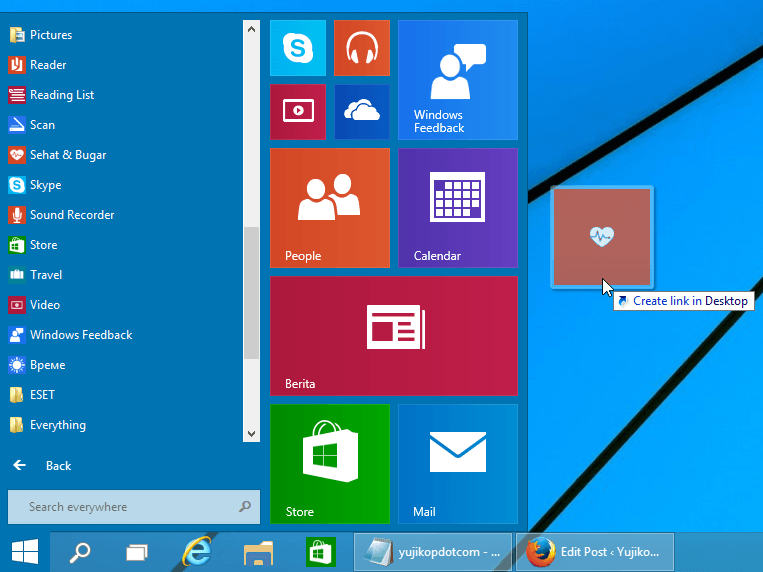Select the Reader text entry
The image size is (763, 572).
[48, 65]
